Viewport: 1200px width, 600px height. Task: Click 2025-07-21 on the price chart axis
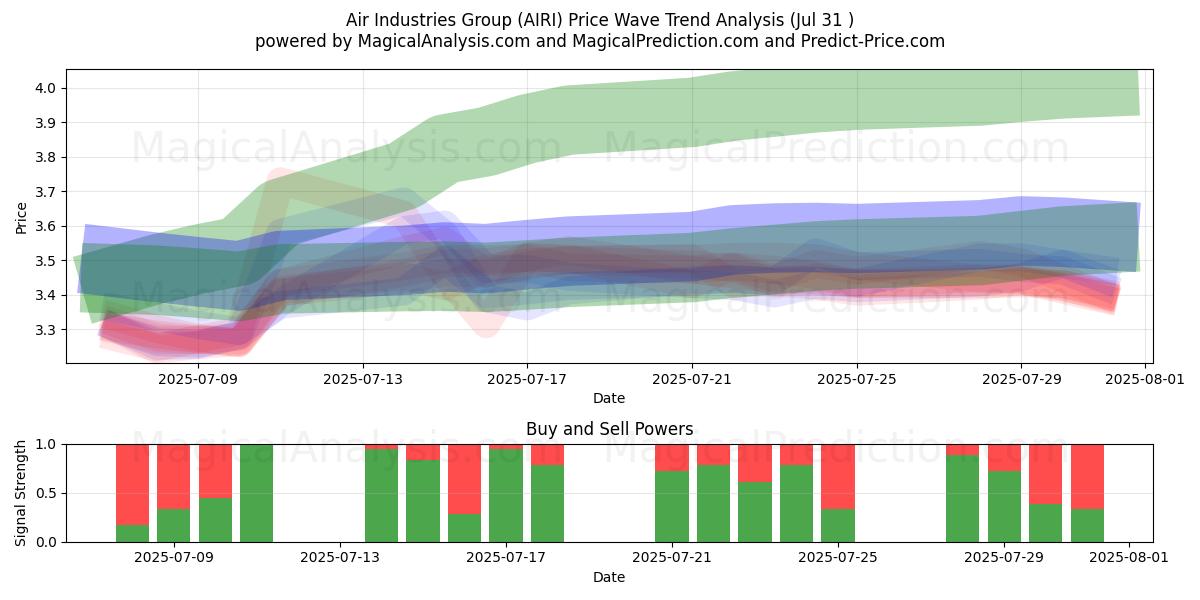point(692,380)
